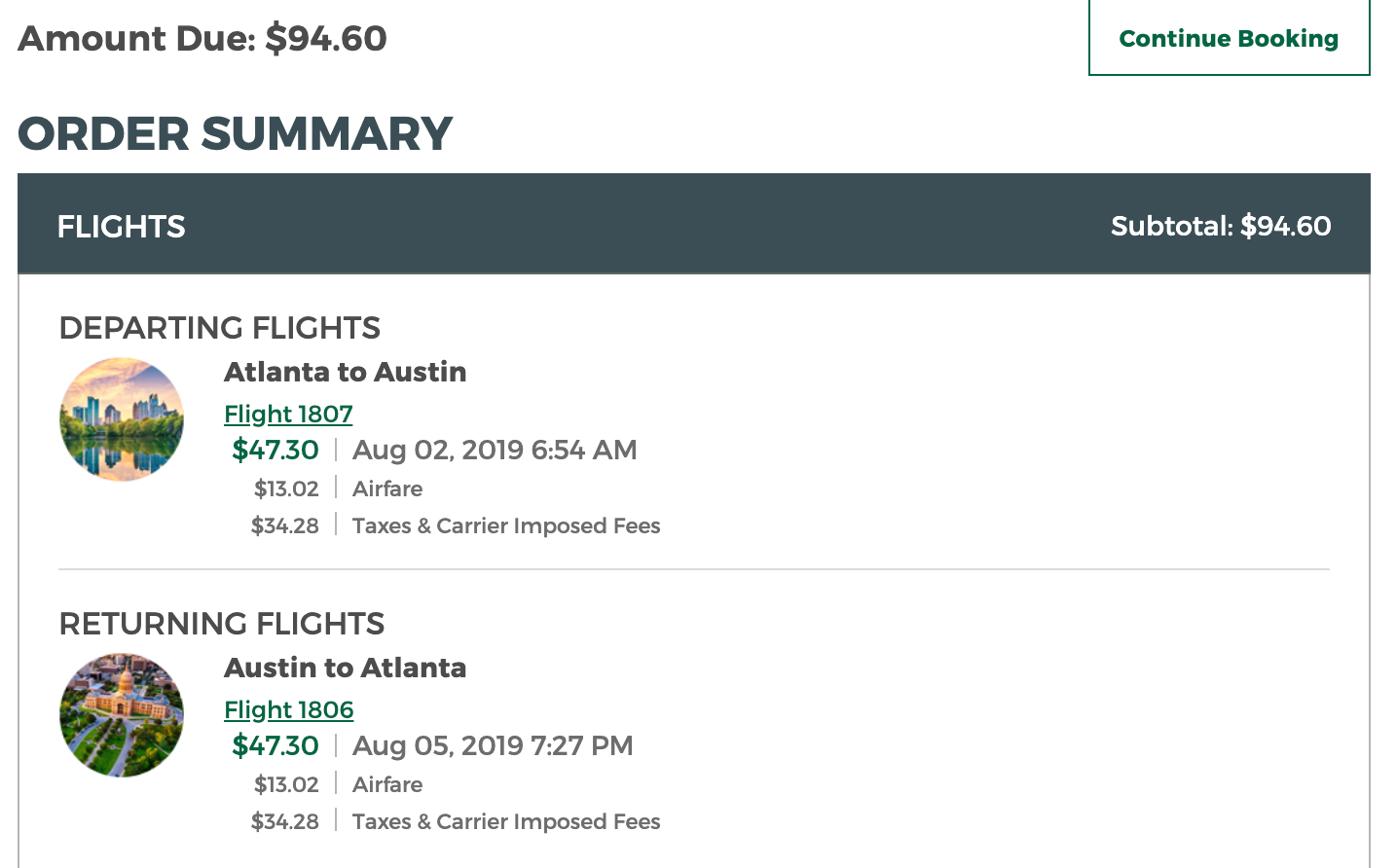Click the departing flight's $13.02 Airfare line
Image resolution: width=1396 pixels, height=868 pixels.
point(338,488)
